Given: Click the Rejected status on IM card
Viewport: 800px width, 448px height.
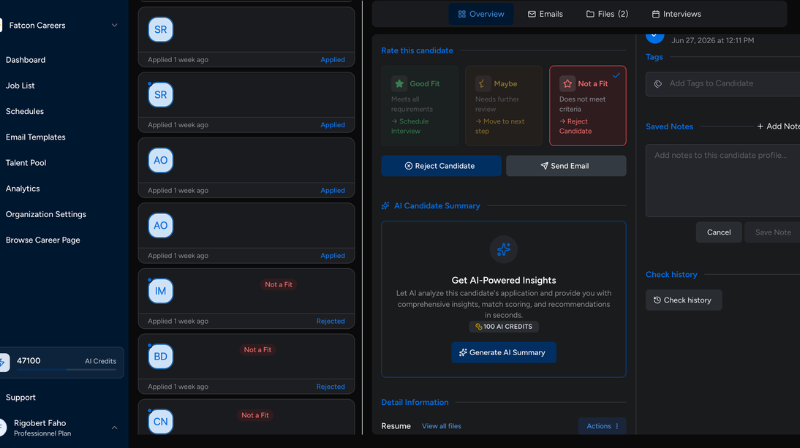Looking at the screenshot, I should point(330,321).
